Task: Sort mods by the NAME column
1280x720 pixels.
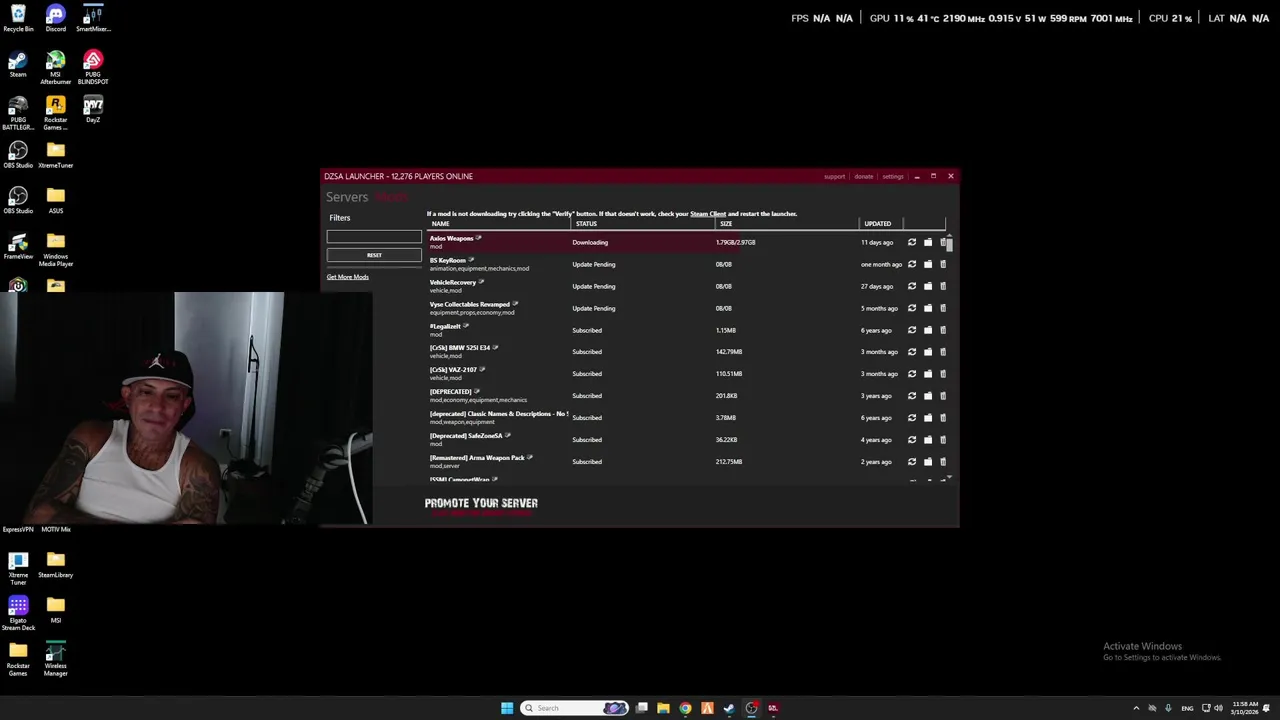Action: (x=440, y=224)
